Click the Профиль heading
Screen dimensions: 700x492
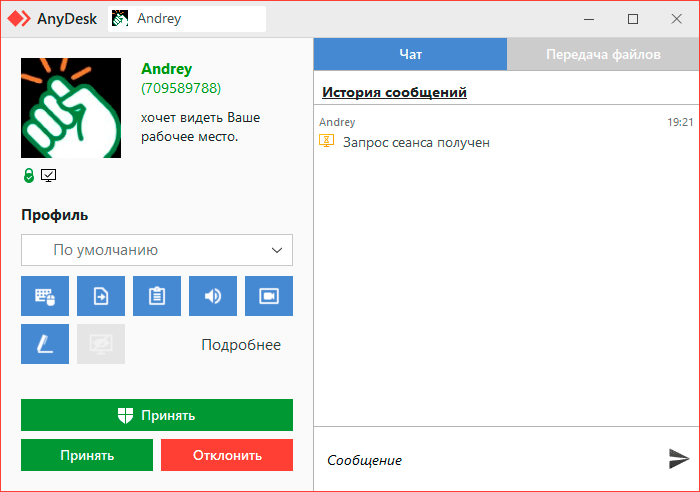point(54,215)
